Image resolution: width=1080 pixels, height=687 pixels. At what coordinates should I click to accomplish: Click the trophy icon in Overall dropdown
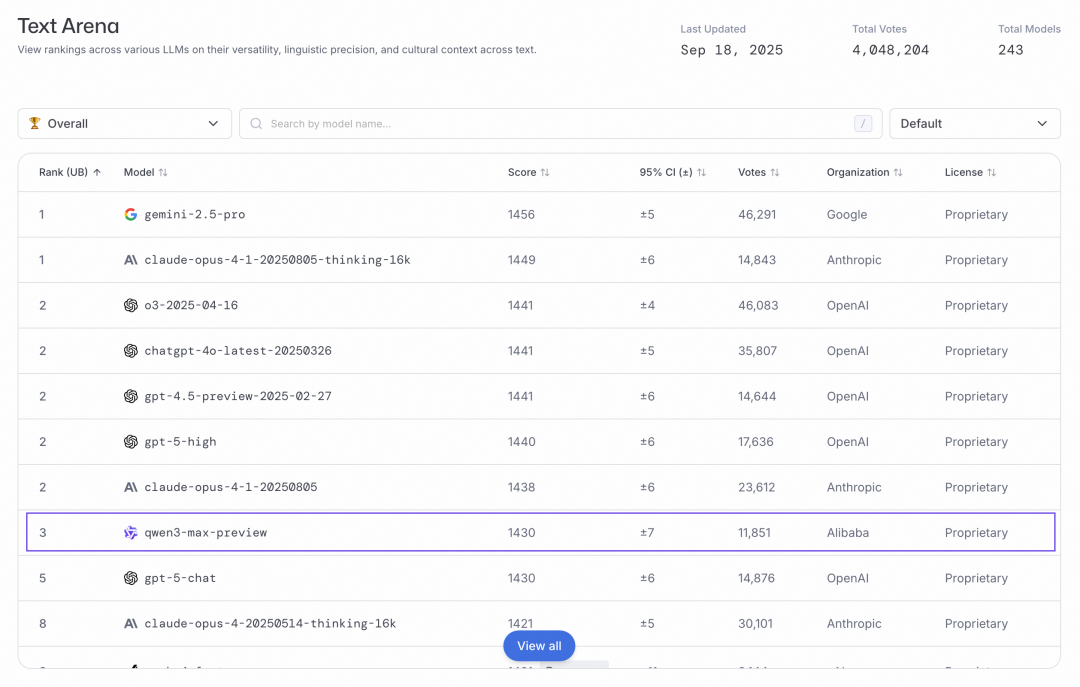[x=35, y=124]
